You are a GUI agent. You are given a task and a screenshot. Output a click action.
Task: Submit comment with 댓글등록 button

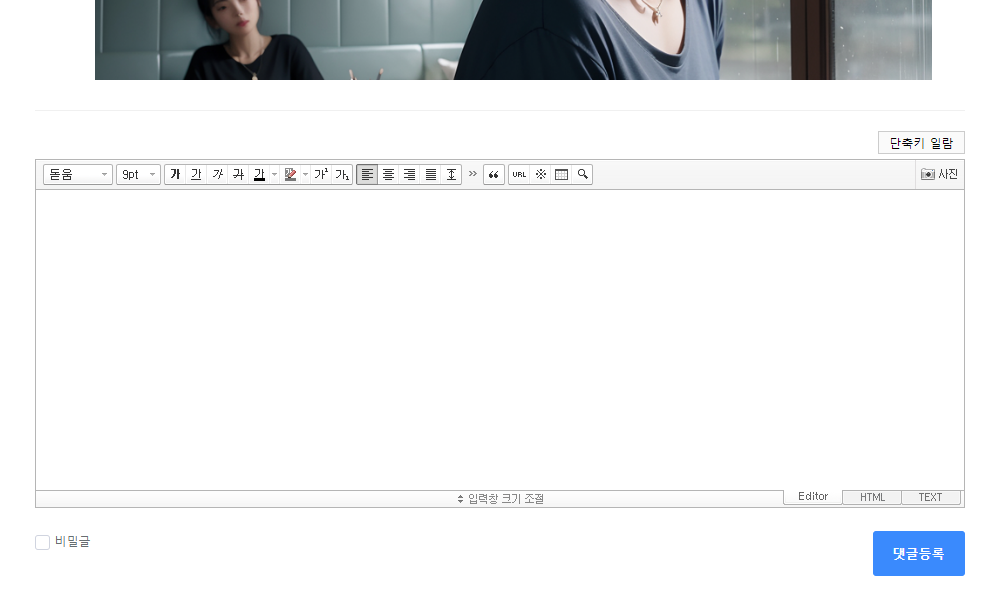click(x=918, y=553)
